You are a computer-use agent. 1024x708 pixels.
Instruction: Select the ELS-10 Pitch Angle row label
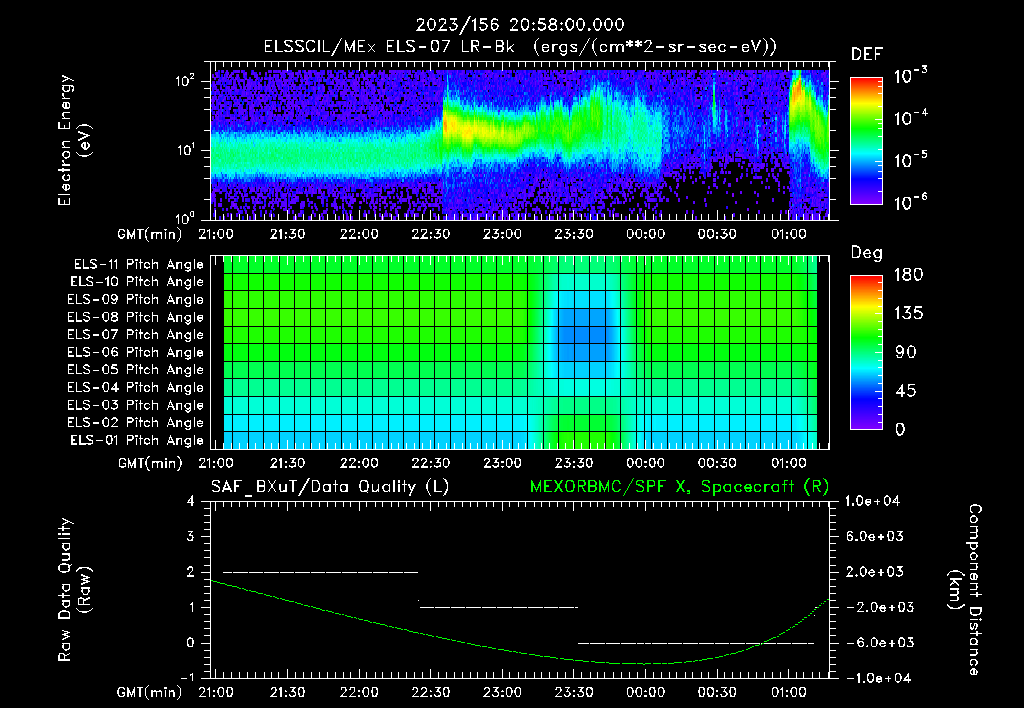pos(137,282)
